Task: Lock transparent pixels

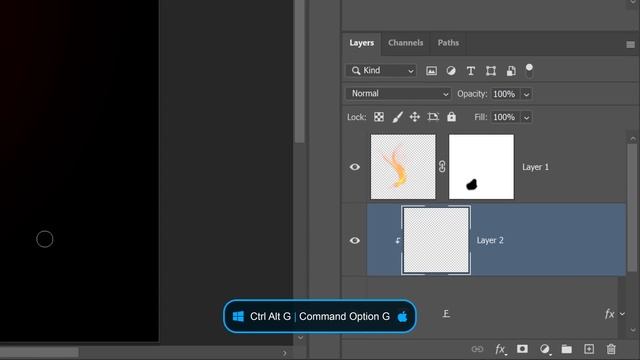Action: pos(379,117)
